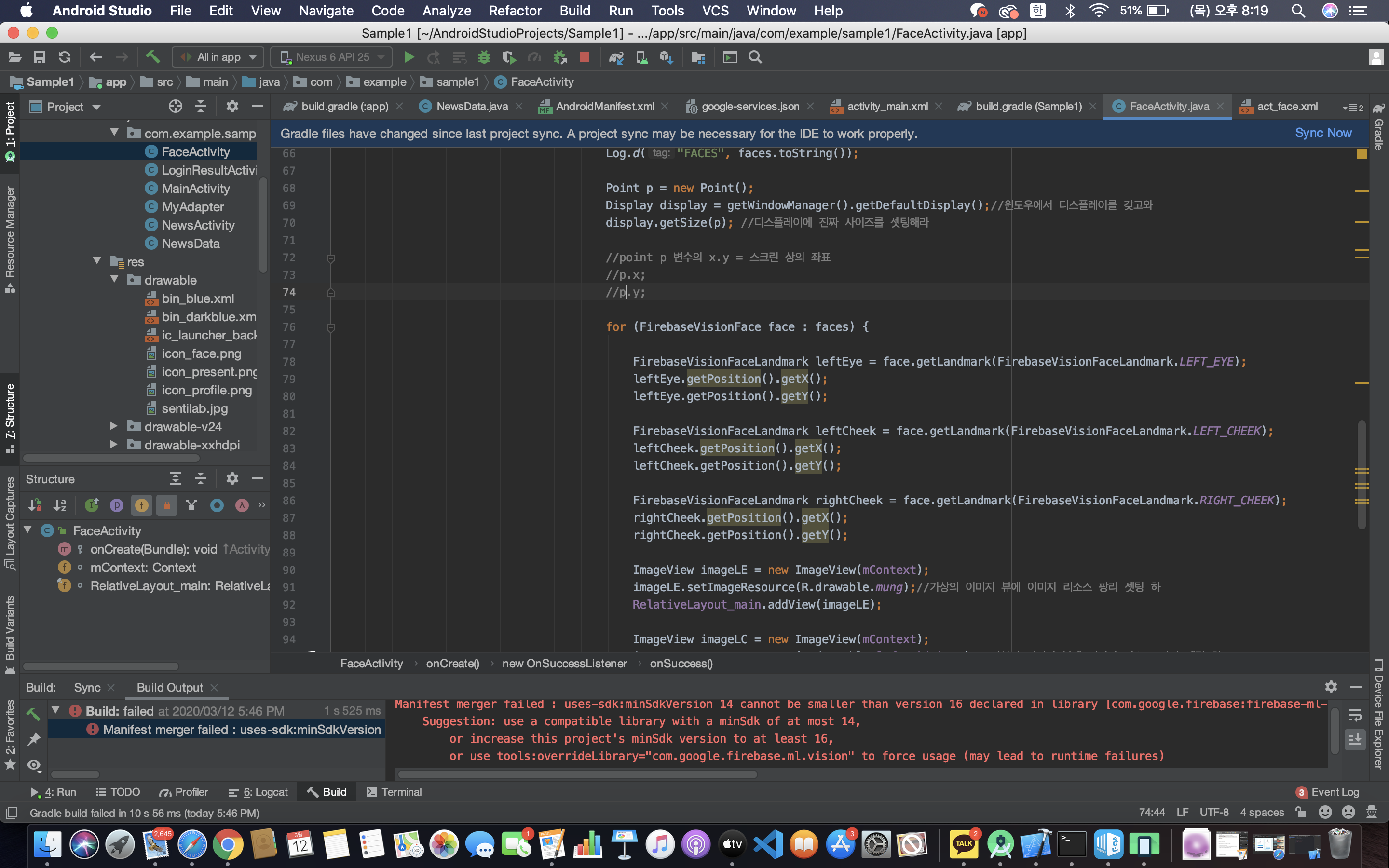The height and width of the screenshot is (868, 1389).
Task: Open the AVD Manager icon
Action: click(x=641, y=57)
